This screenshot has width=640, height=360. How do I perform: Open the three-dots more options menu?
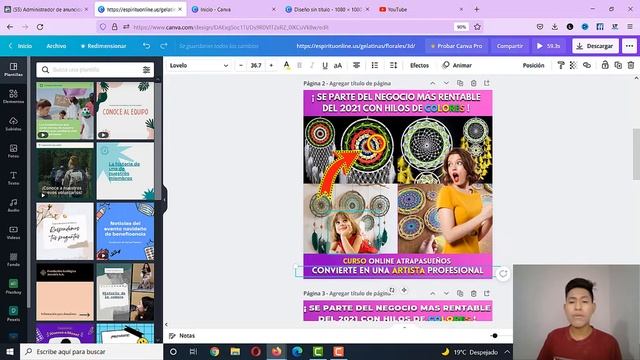tap(629, 46)
